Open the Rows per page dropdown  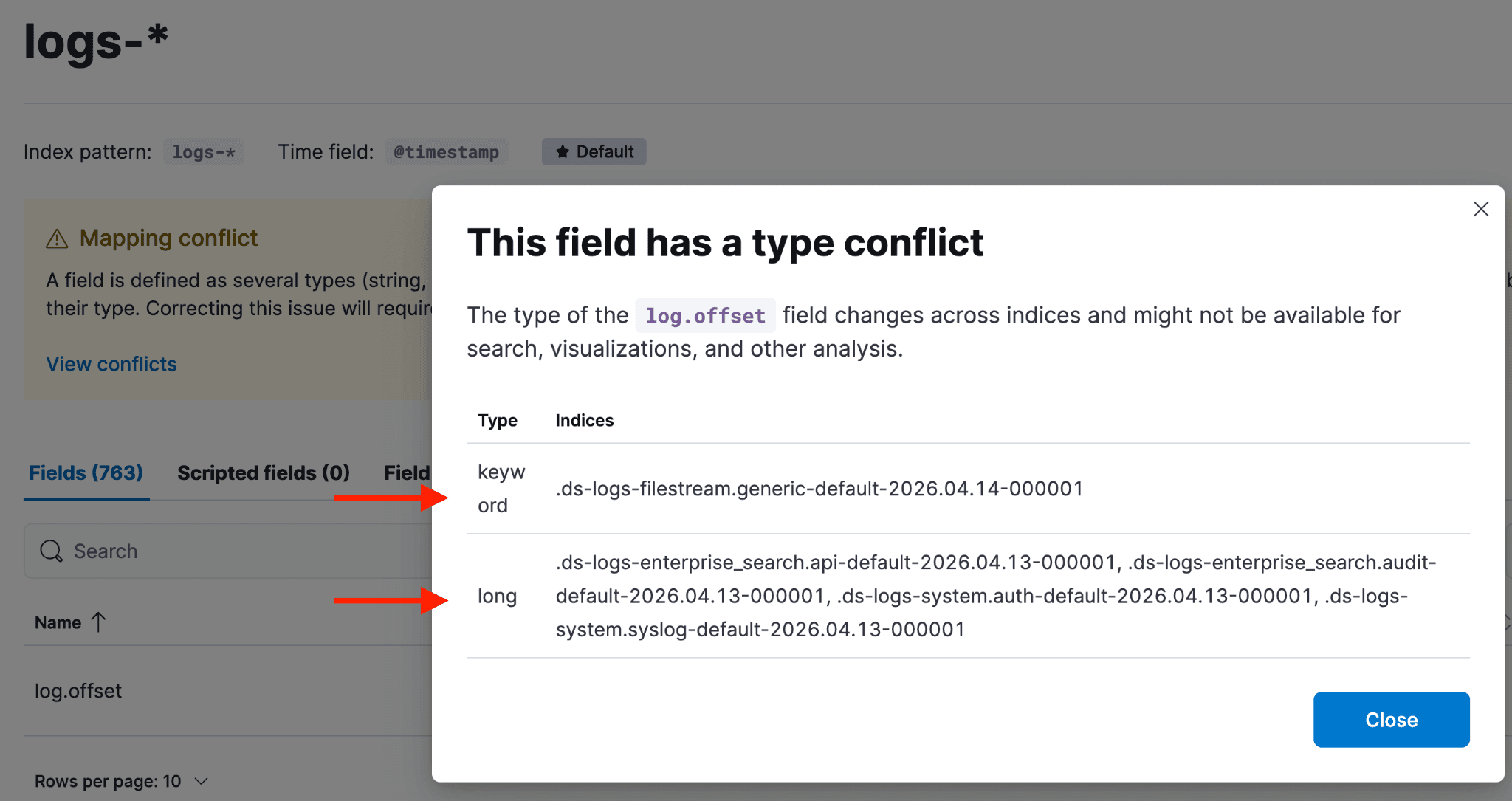click(x=122, y=780)
